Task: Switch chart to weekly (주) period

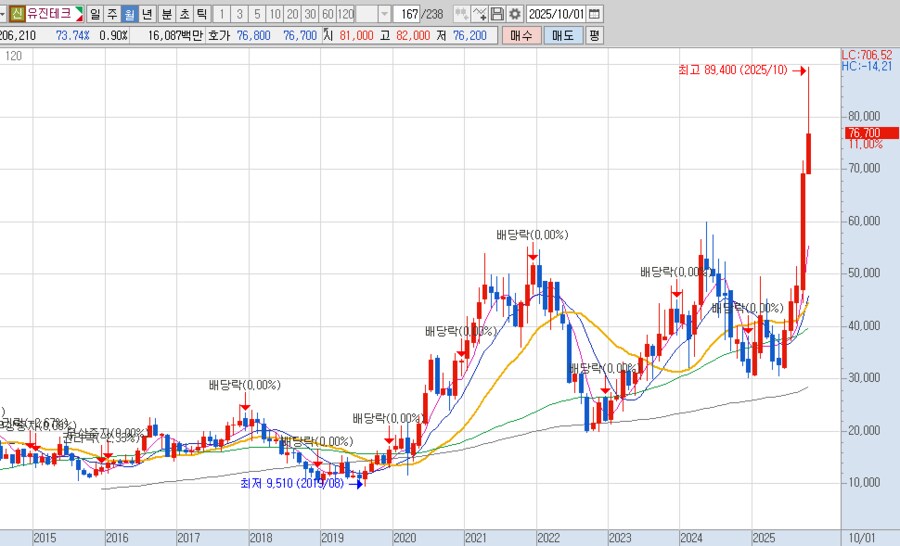Action: 111,14
